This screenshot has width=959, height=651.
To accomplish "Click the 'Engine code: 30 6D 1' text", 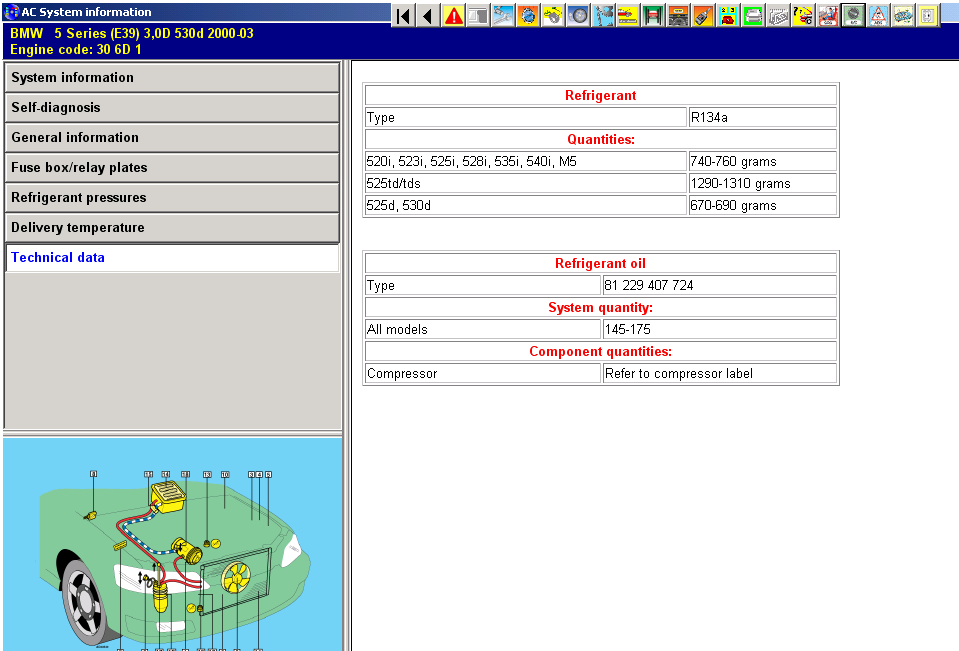I will (x=76, y=50).
